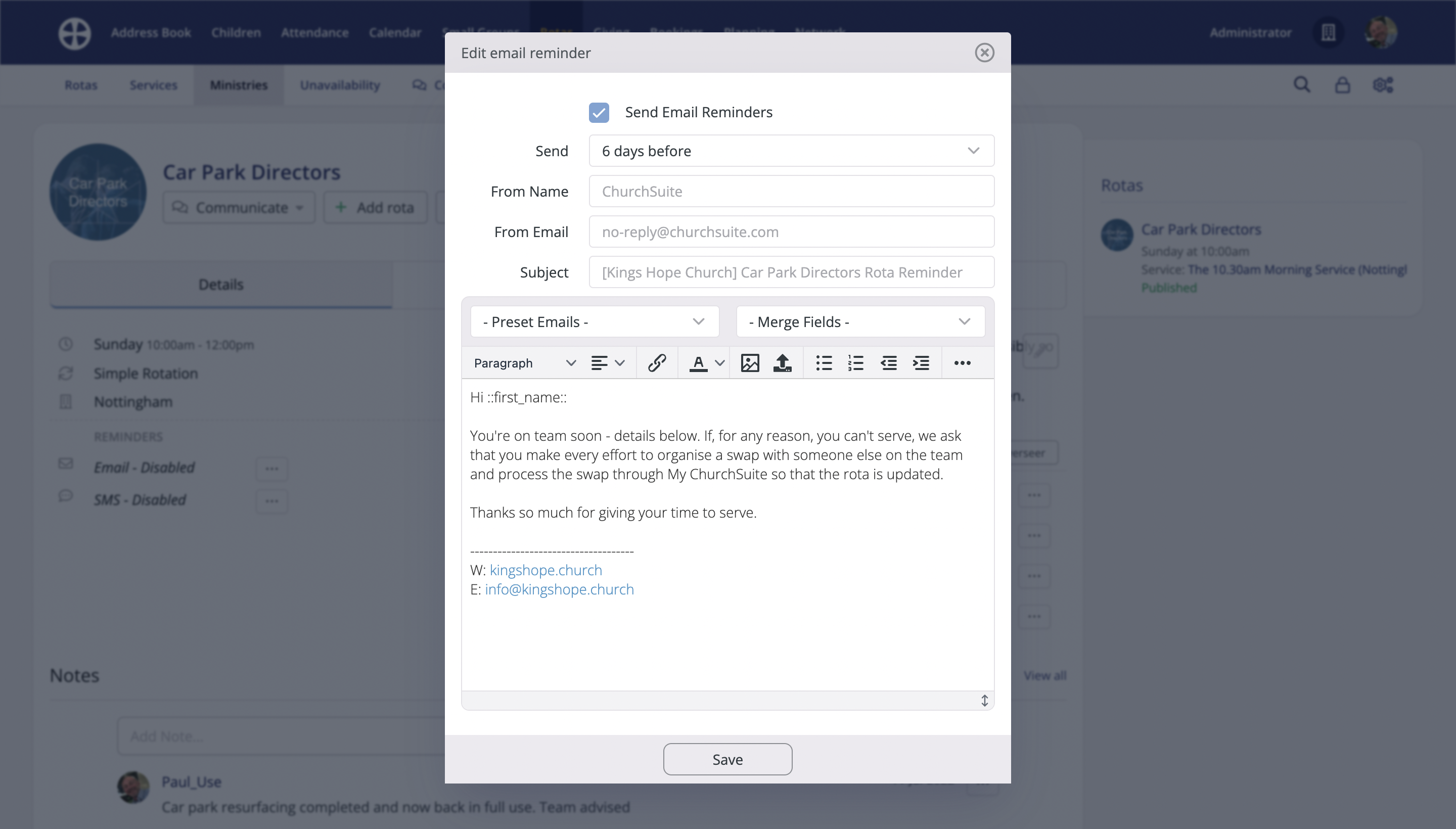This screenshot has height=829, width=1456.
Task: Insert a hyperlink in the email body
Action: point(657,363)
